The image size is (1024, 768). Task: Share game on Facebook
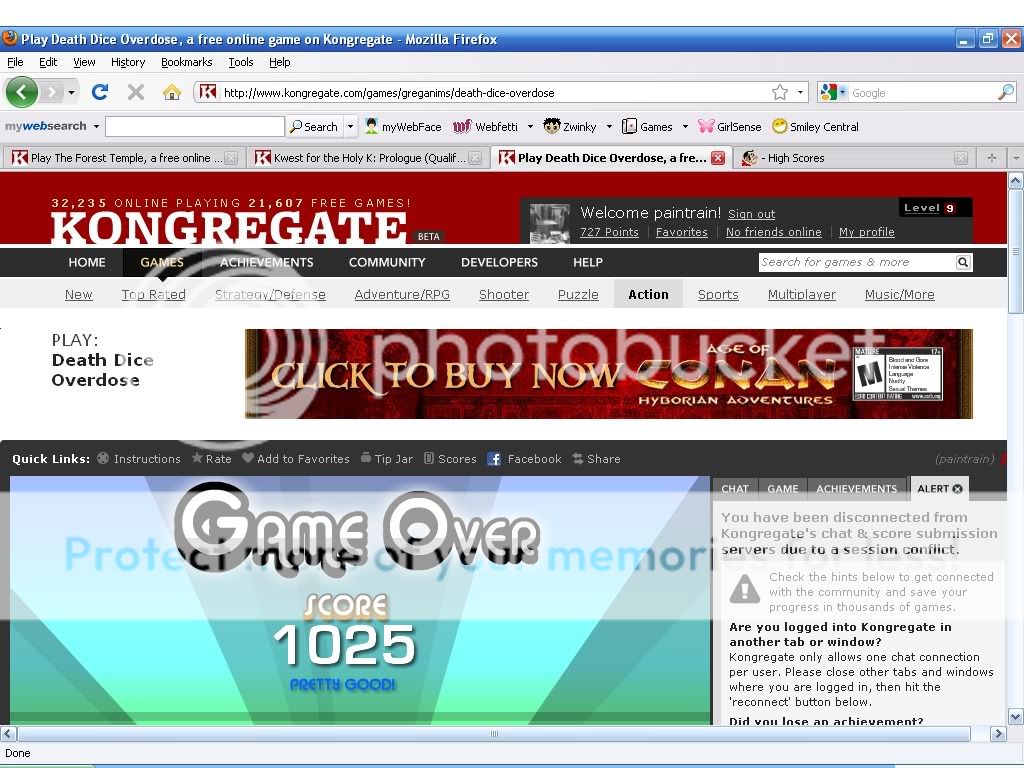coord(524,458)
